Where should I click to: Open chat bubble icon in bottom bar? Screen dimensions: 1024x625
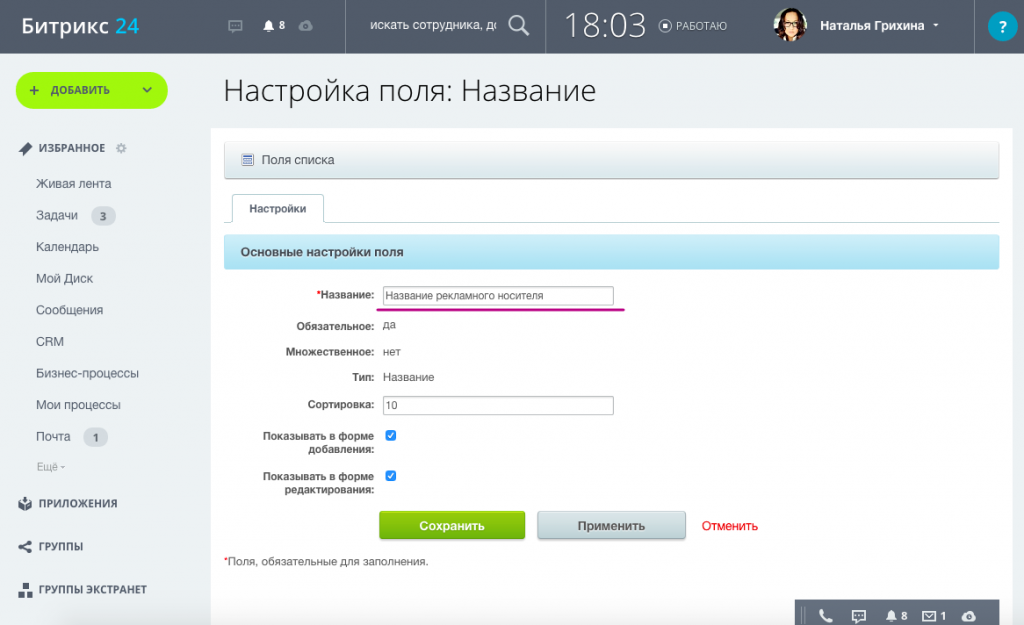point(859,615)
